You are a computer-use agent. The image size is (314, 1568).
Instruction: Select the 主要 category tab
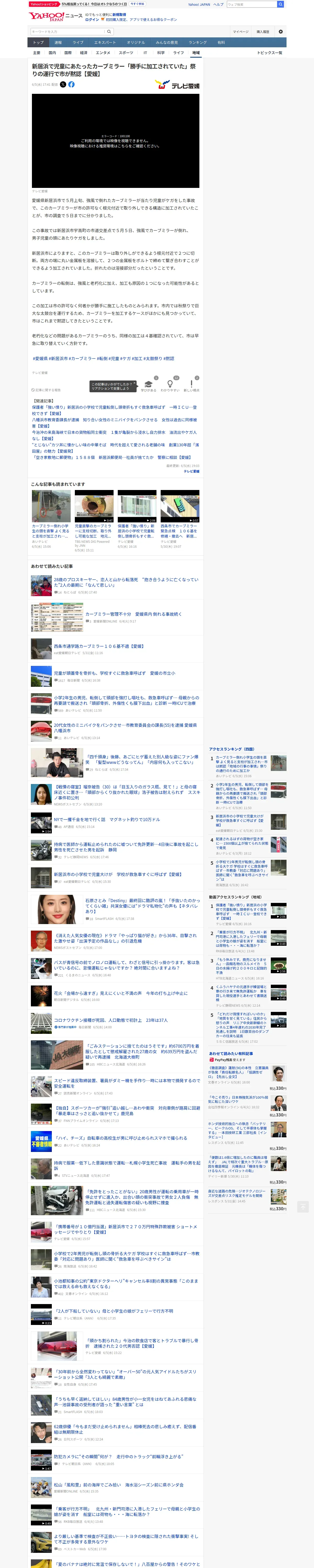pyautogui.click(x=37, y=53)
